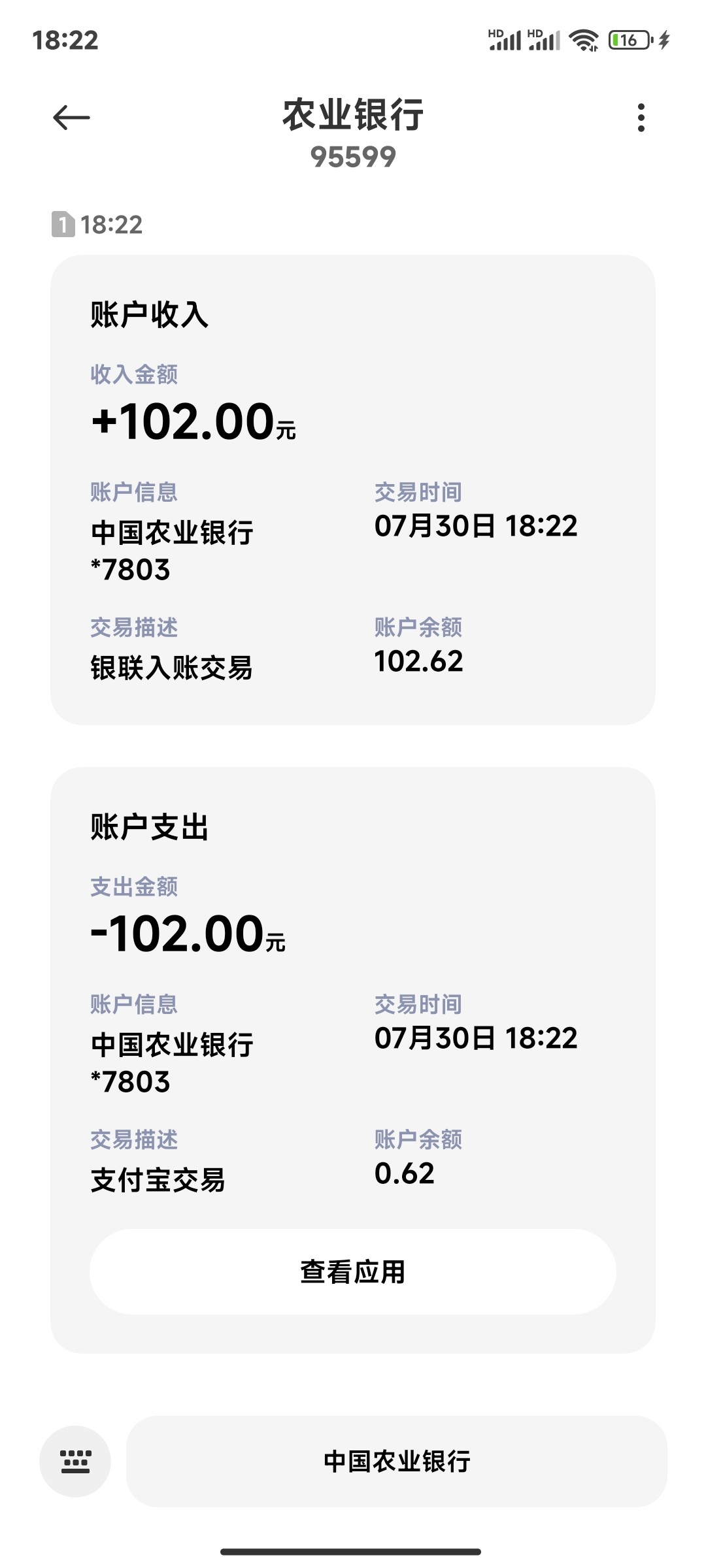Tap the 农业银行 conversation title

click(353, 116)
